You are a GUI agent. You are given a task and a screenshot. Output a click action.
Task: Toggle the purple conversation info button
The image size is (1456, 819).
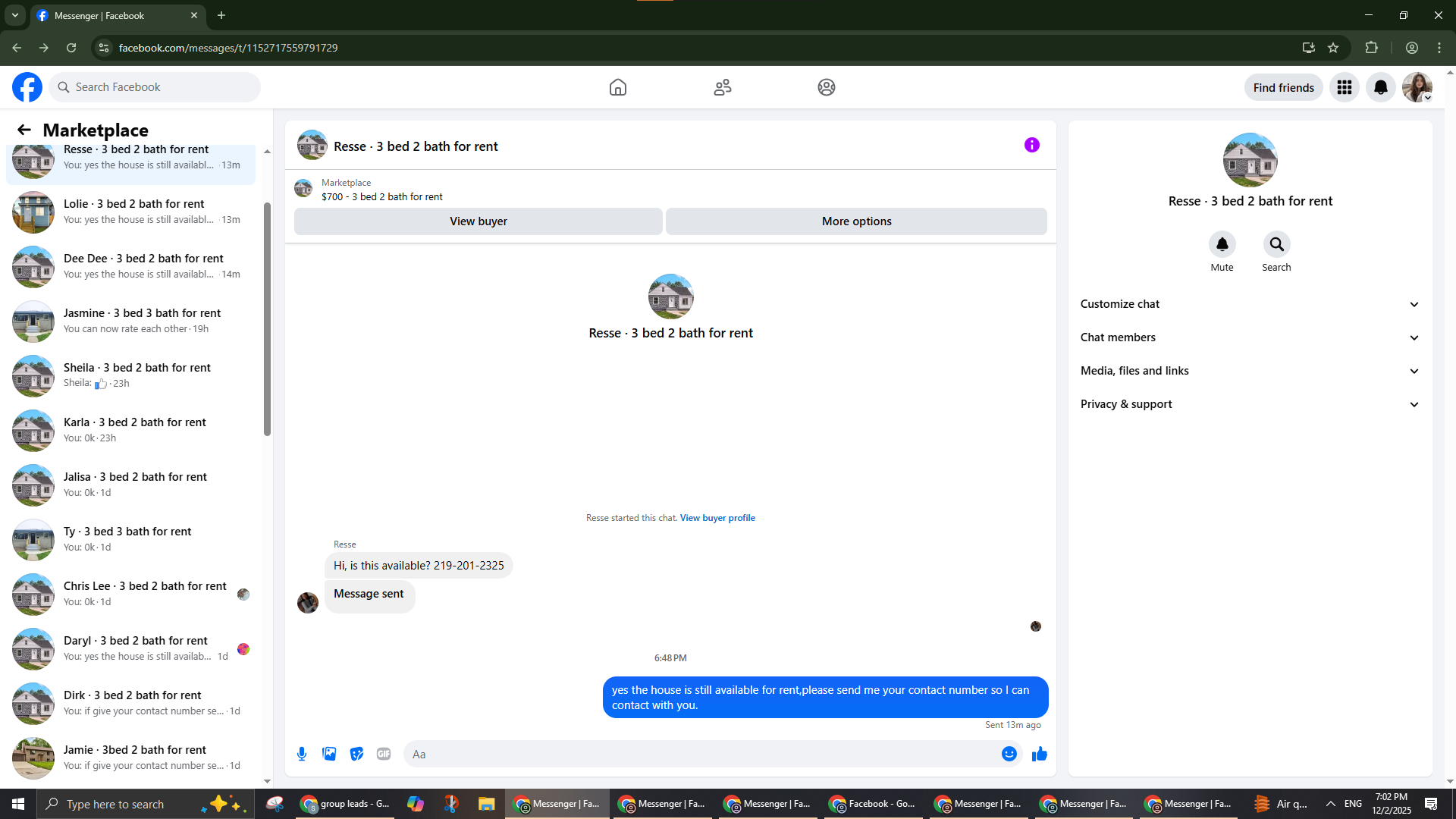(1031, 145)
